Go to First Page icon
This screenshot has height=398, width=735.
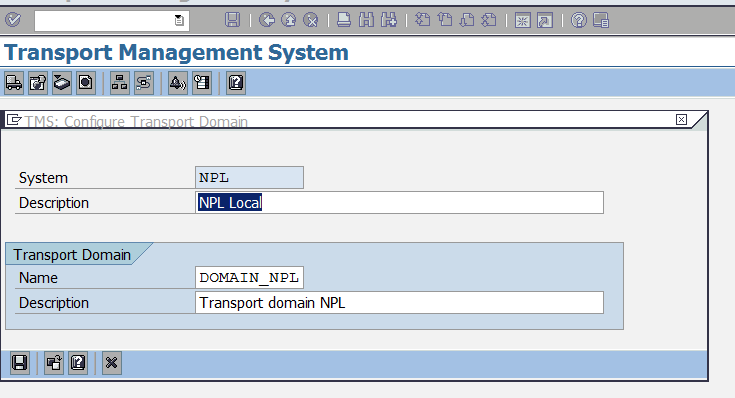pyautogui.click(x=422, y=20)
